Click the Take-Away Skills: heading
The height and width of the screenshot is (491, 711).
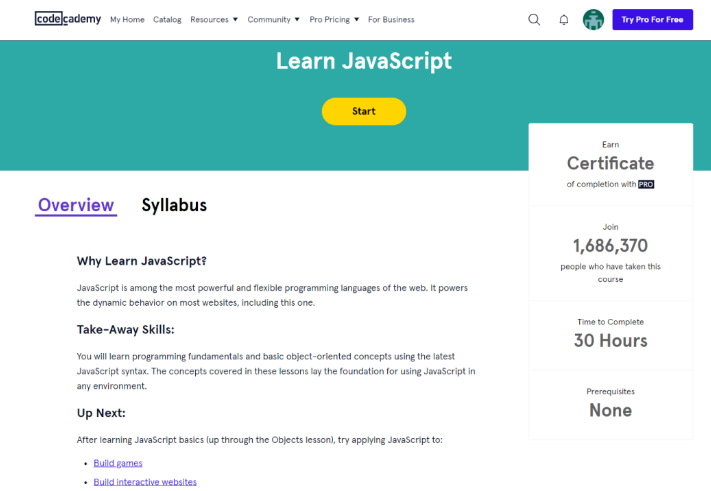pos(126,330)
